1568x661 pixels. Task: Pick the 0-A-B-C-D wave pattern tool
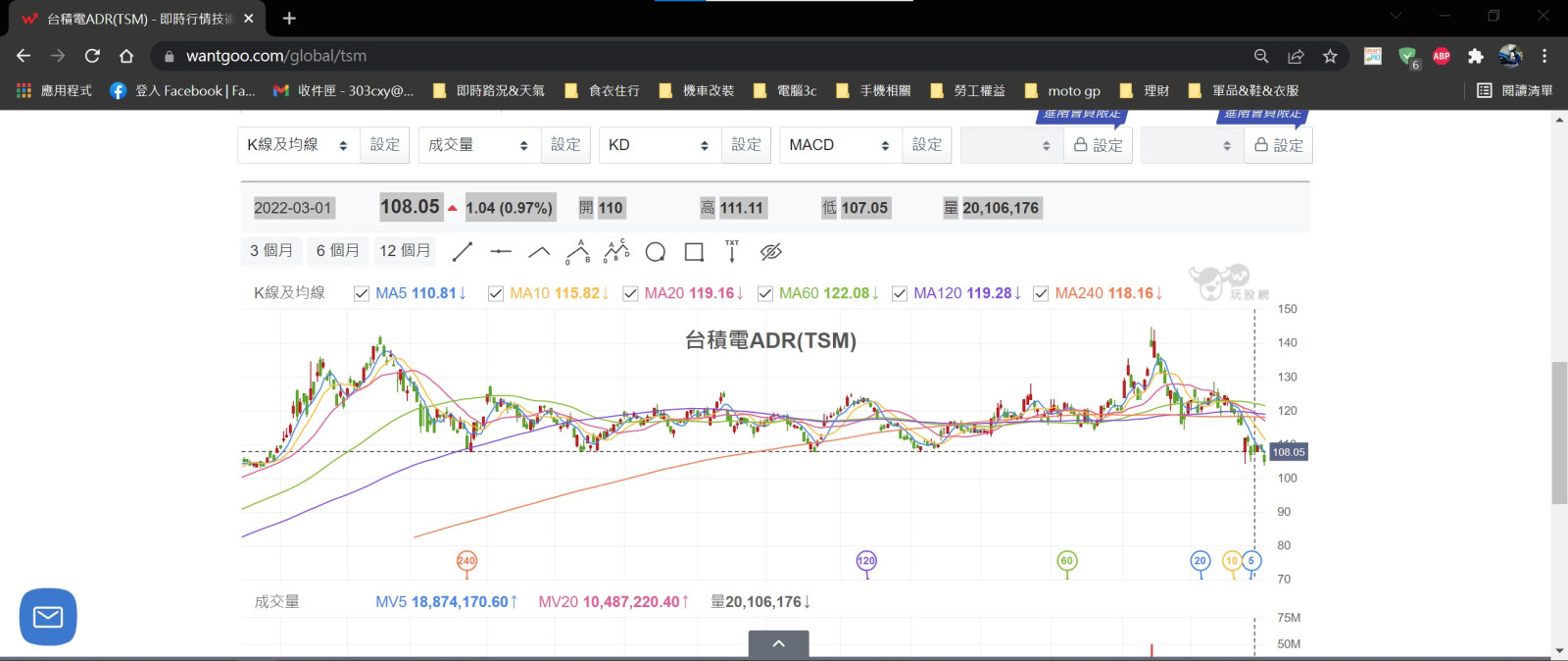tap(616, 252)
